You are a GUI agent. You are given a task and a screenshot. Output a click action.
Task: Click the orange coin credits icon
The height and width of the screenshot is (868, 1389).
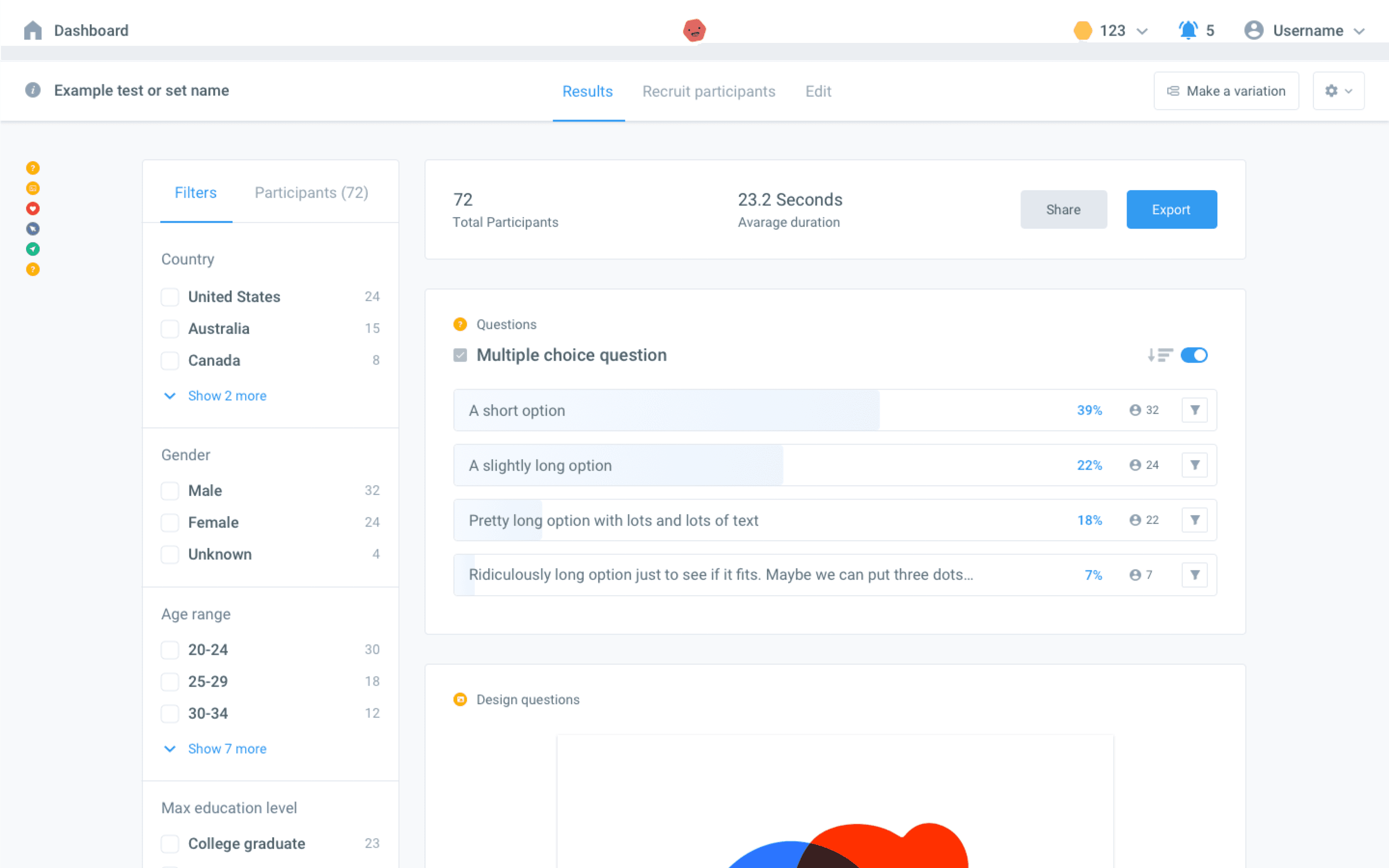pos(1082,30)
